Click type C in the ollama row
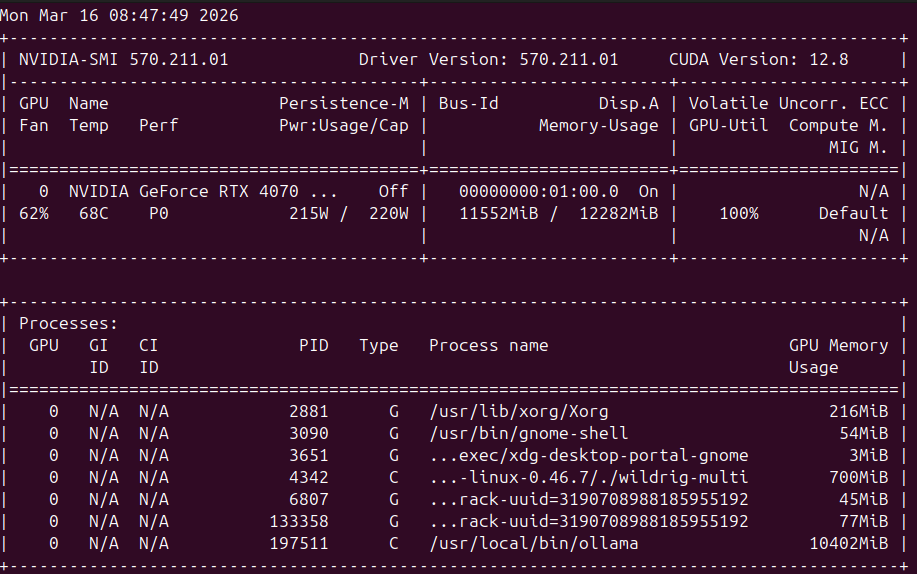Image resolution: width=917 pixels, height=574 pixels. pyautogui.click(x=394, y=544)
